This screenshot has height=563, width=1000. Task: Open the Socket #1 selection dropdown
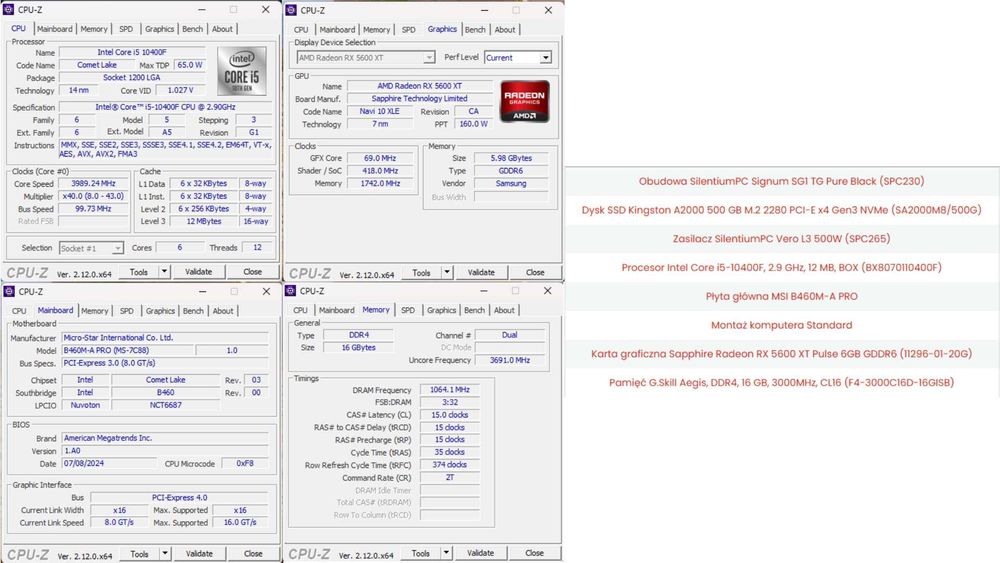pyautogui.click(x=91, y=248)
